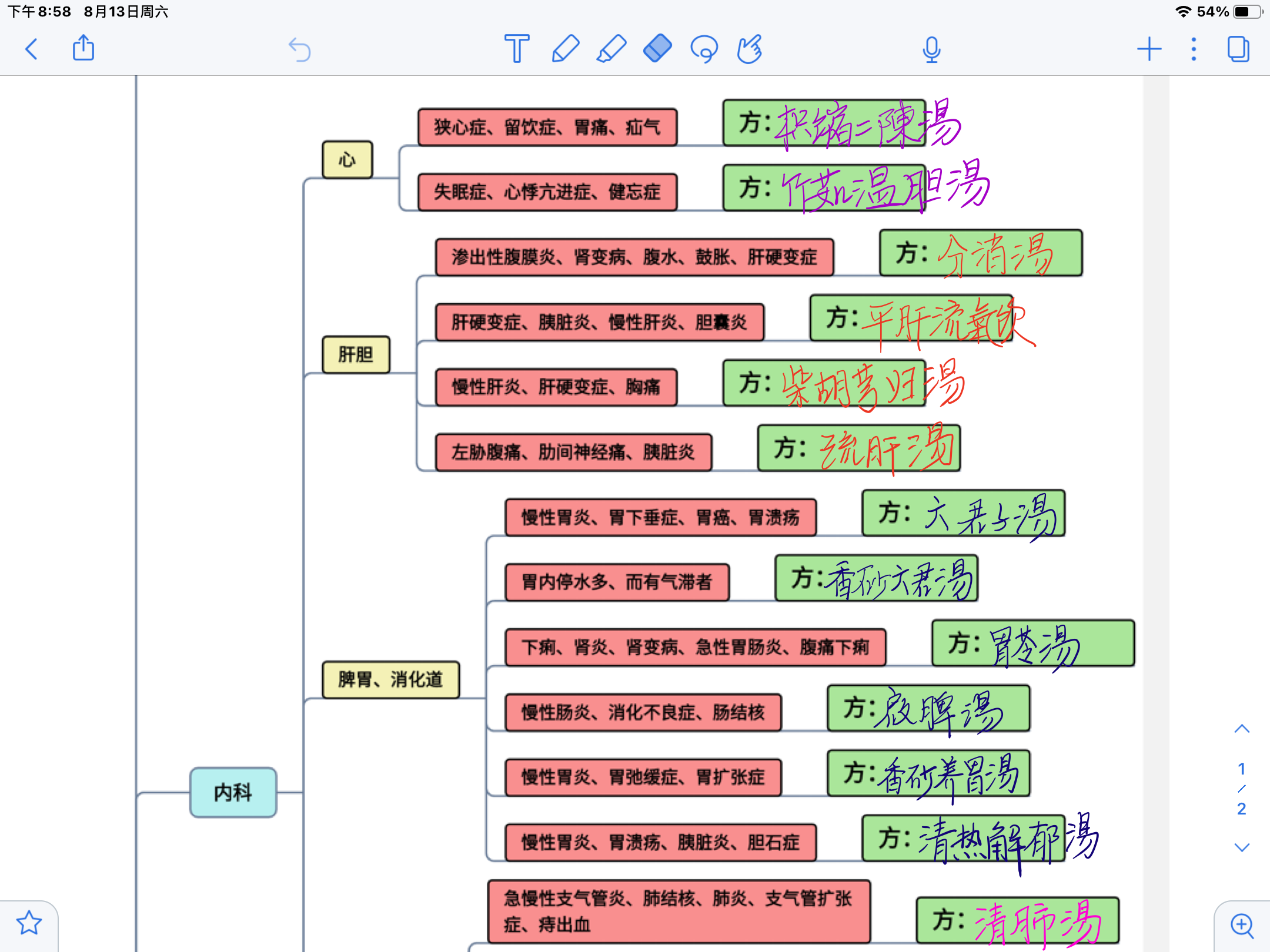Tap the zoom magnifier icon

(1242, 926)
